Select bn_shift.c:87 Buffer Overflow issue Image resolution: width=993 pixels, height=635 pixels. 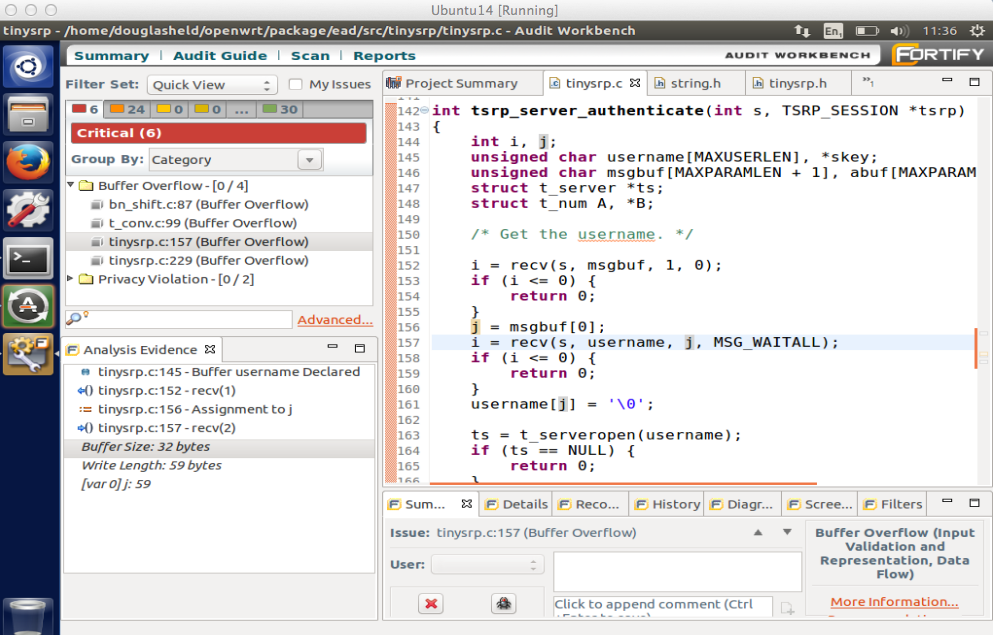208,204
